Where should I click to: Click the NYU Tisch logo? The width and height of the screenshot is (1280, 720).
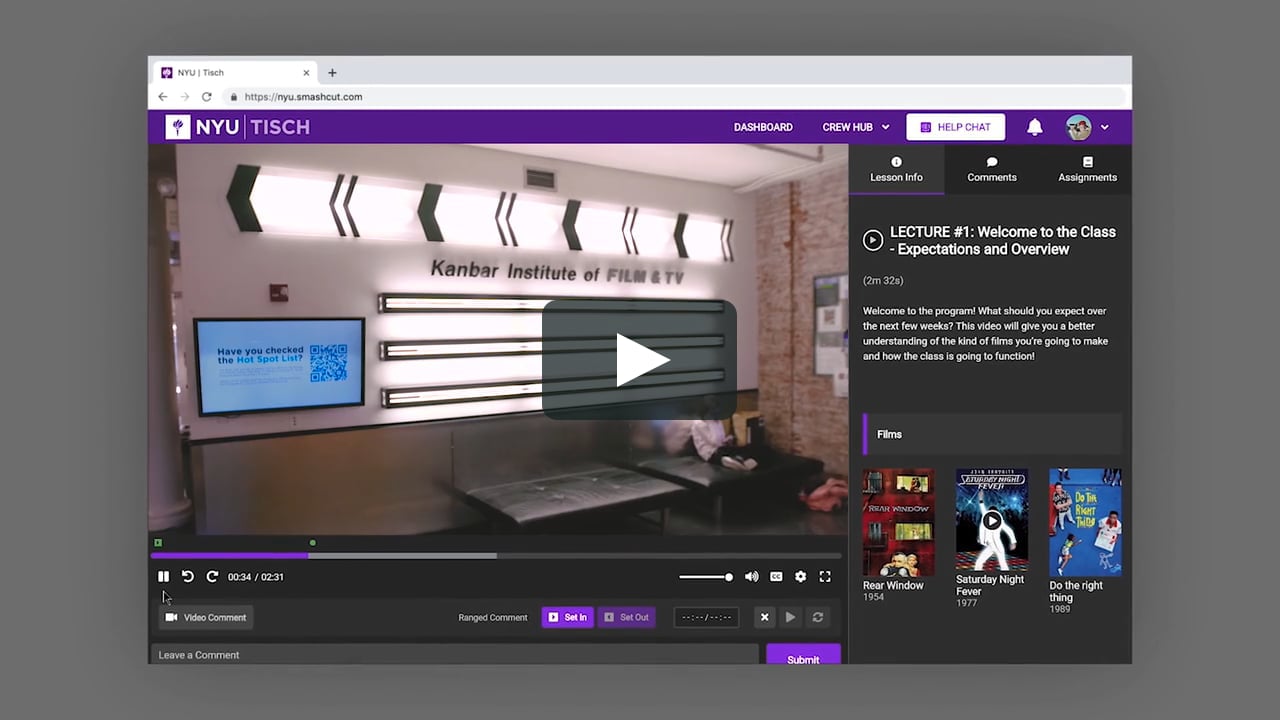[238, 127]
